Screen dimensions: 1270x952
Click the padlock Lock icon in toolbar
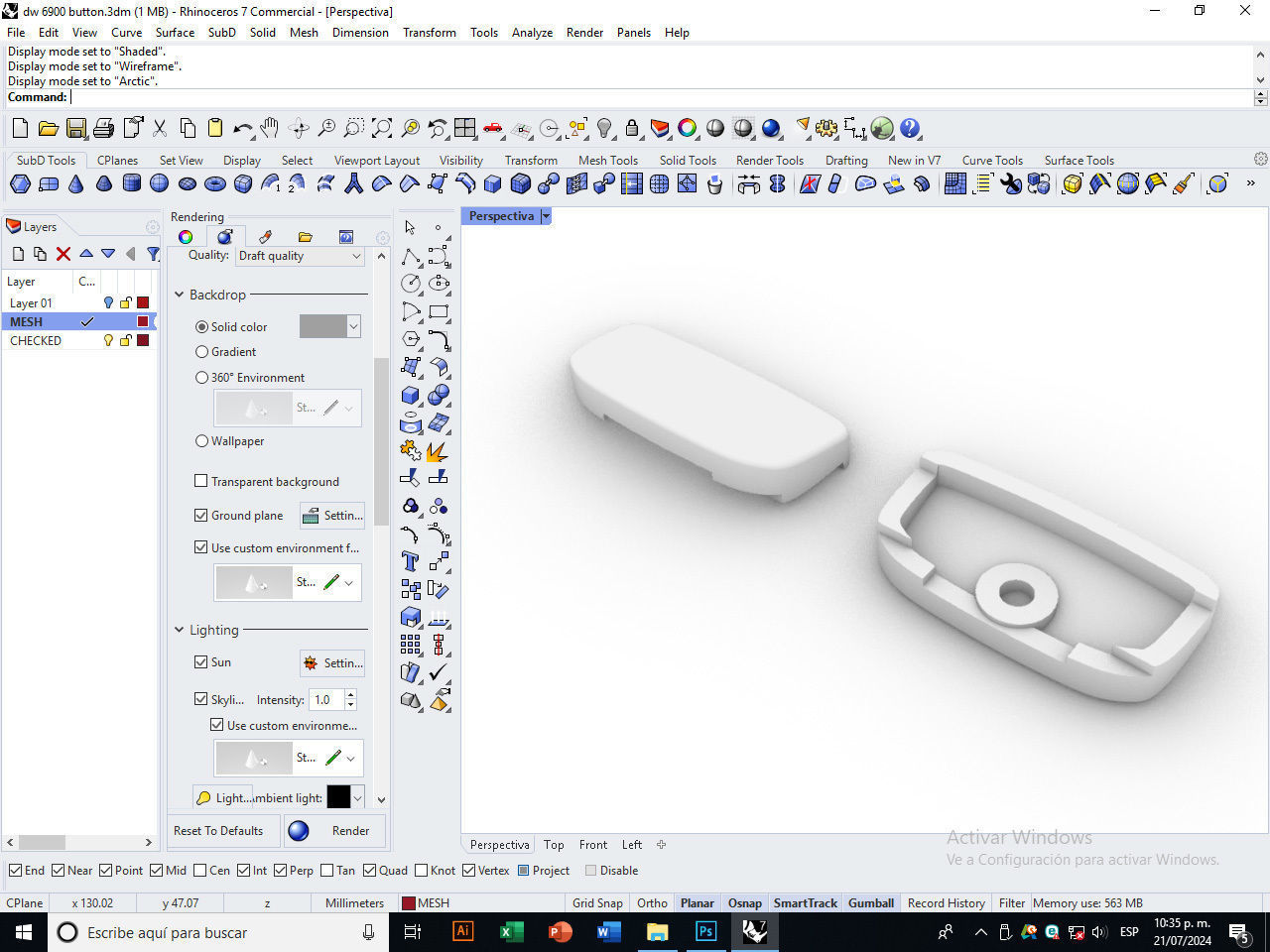tap(632, 128)
